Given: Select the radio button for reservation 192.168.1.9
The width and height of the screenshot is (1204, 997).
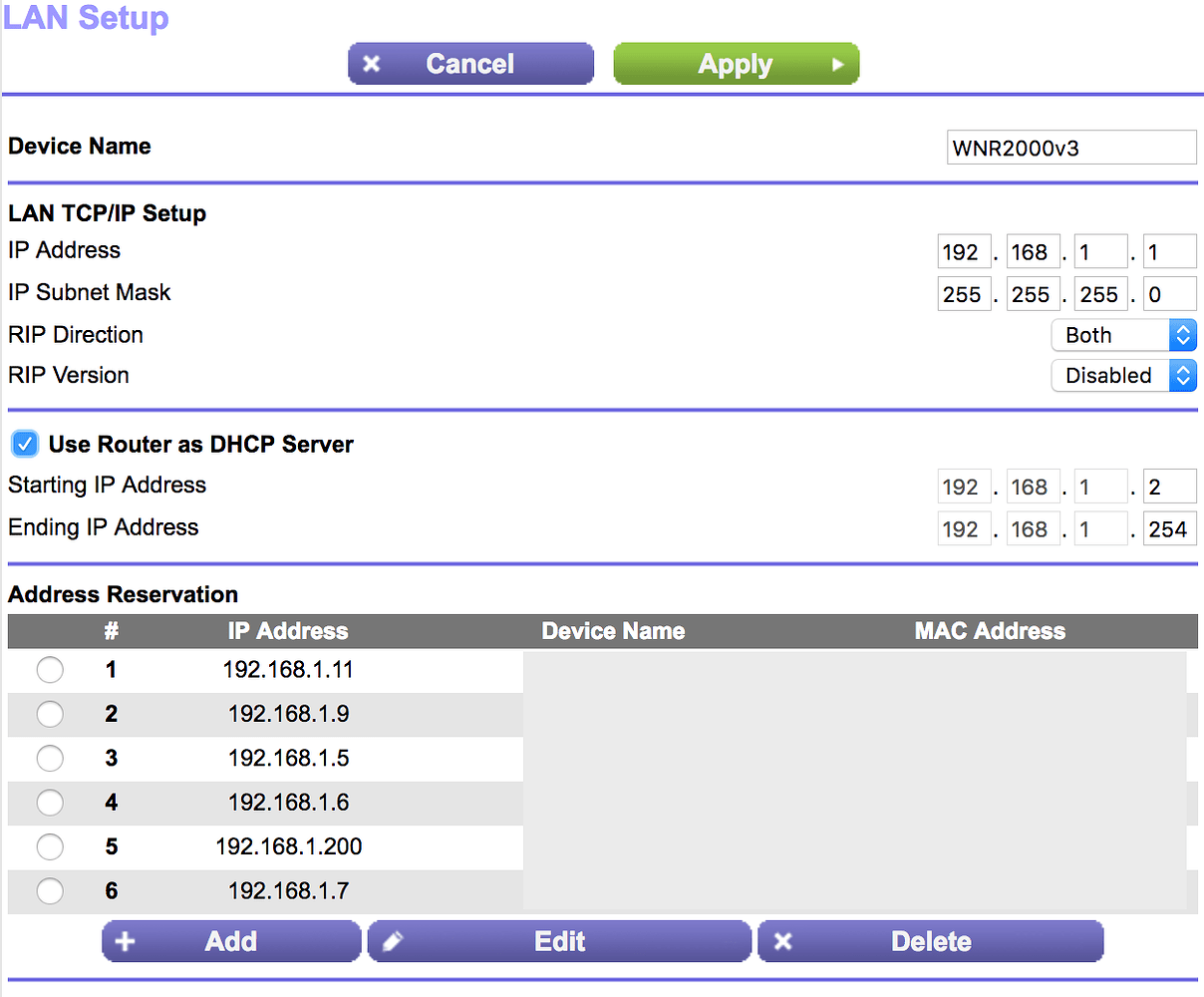Looking at the screenshot, I should pos(50,714).
